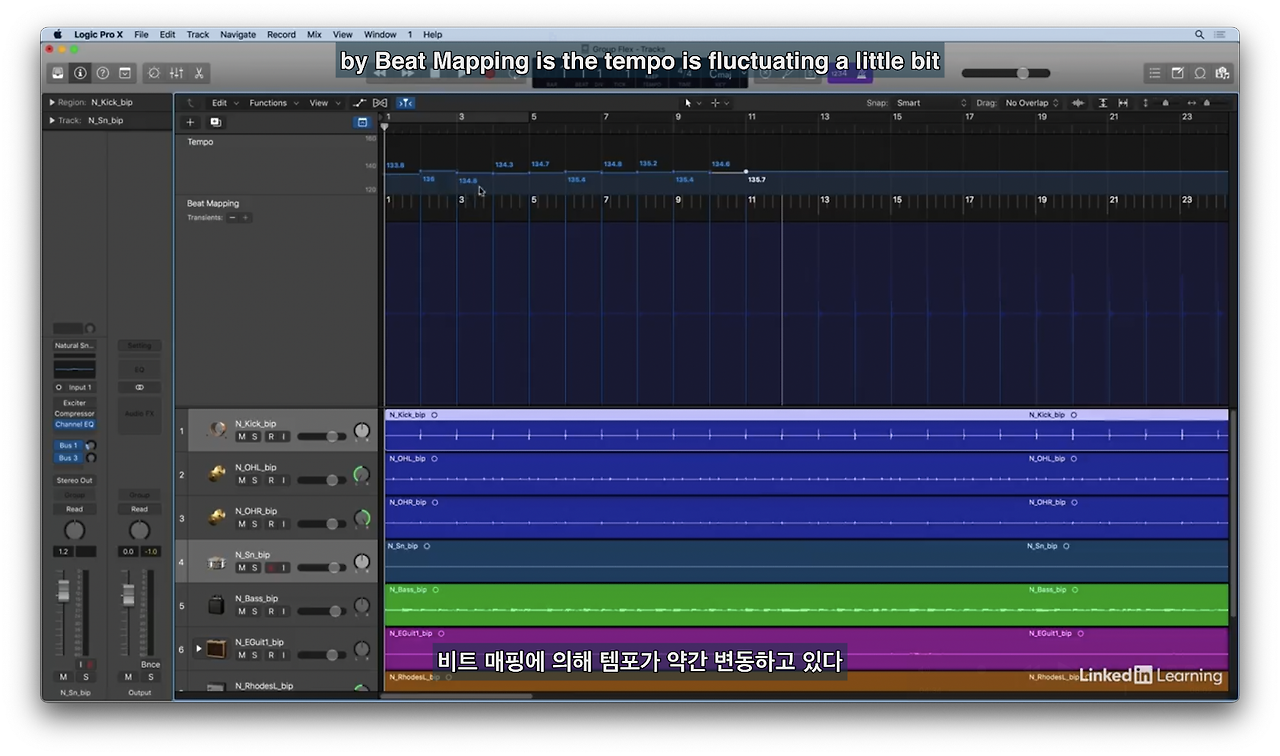Click the Bnce bounce button
Image resolution: width=1280 pixels, height=756 pixels.
pos(150,664)
